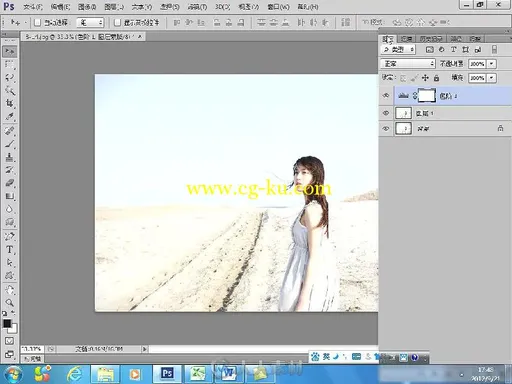Select the Move tool in the toolbox

[10, 51]
